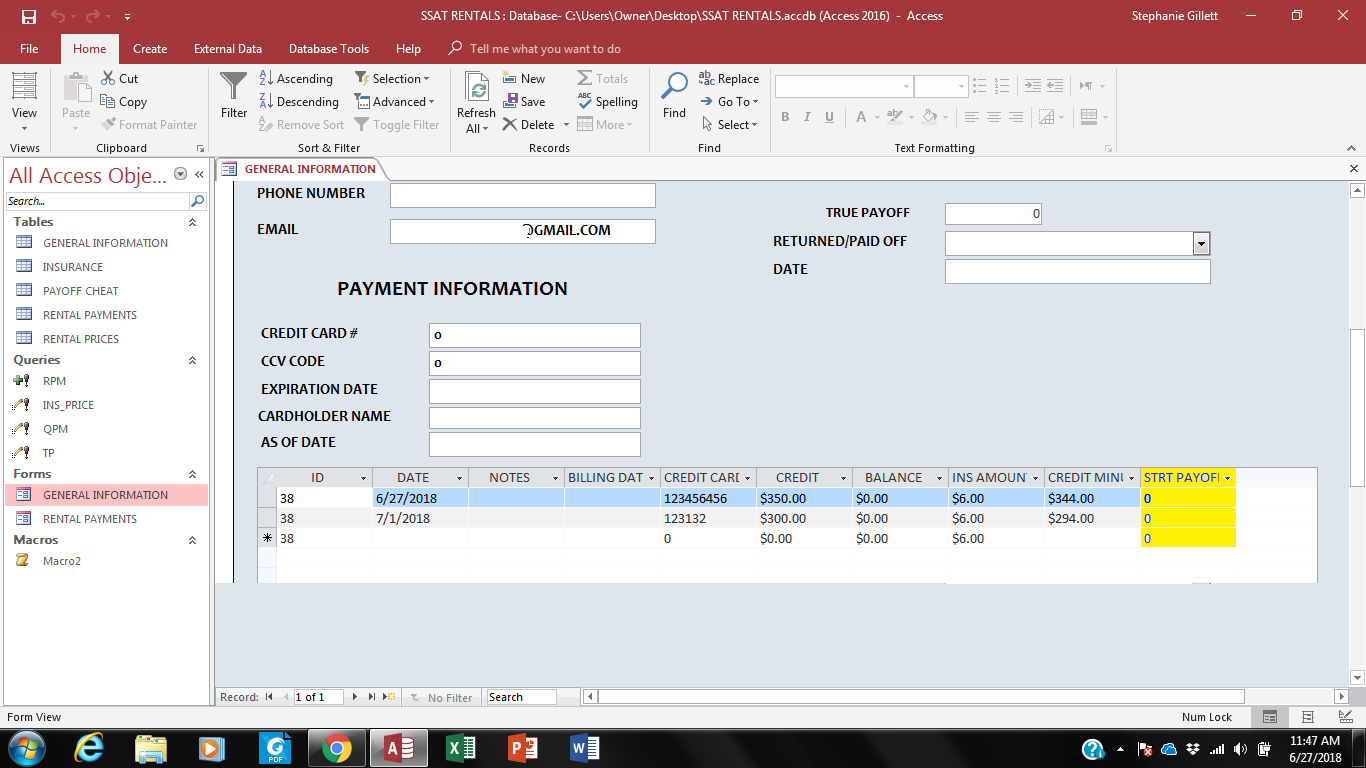Launch Chrome from the taskbar
Screen dimensions: 1366x768
(336, 748)
